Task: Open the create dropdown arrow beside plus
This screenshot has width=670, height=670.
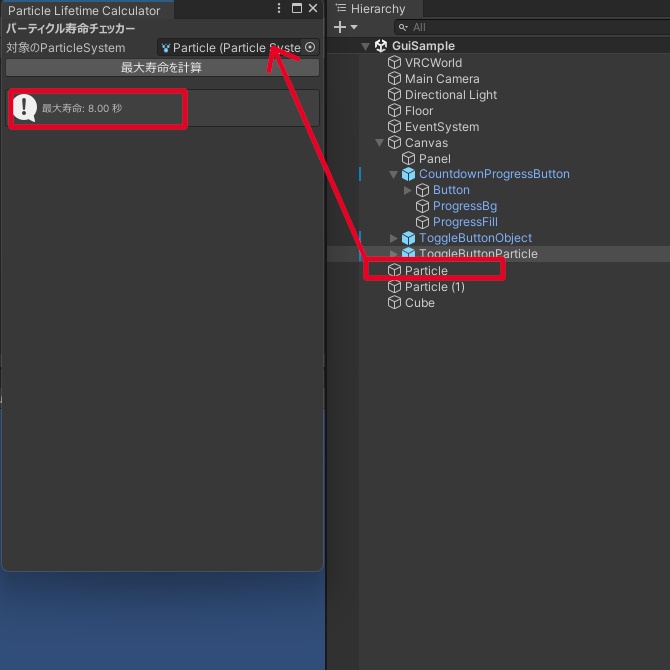Action: pos(354,27)
